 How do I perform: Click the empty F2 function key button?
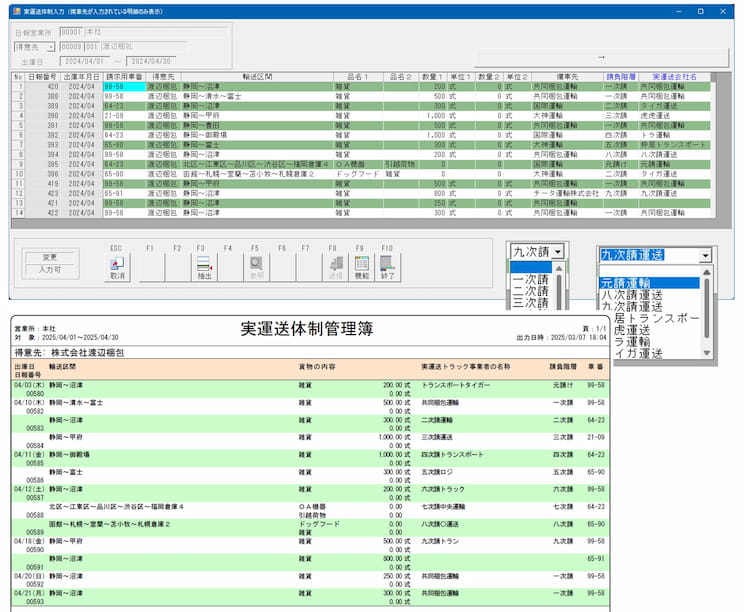click(178, 268)
